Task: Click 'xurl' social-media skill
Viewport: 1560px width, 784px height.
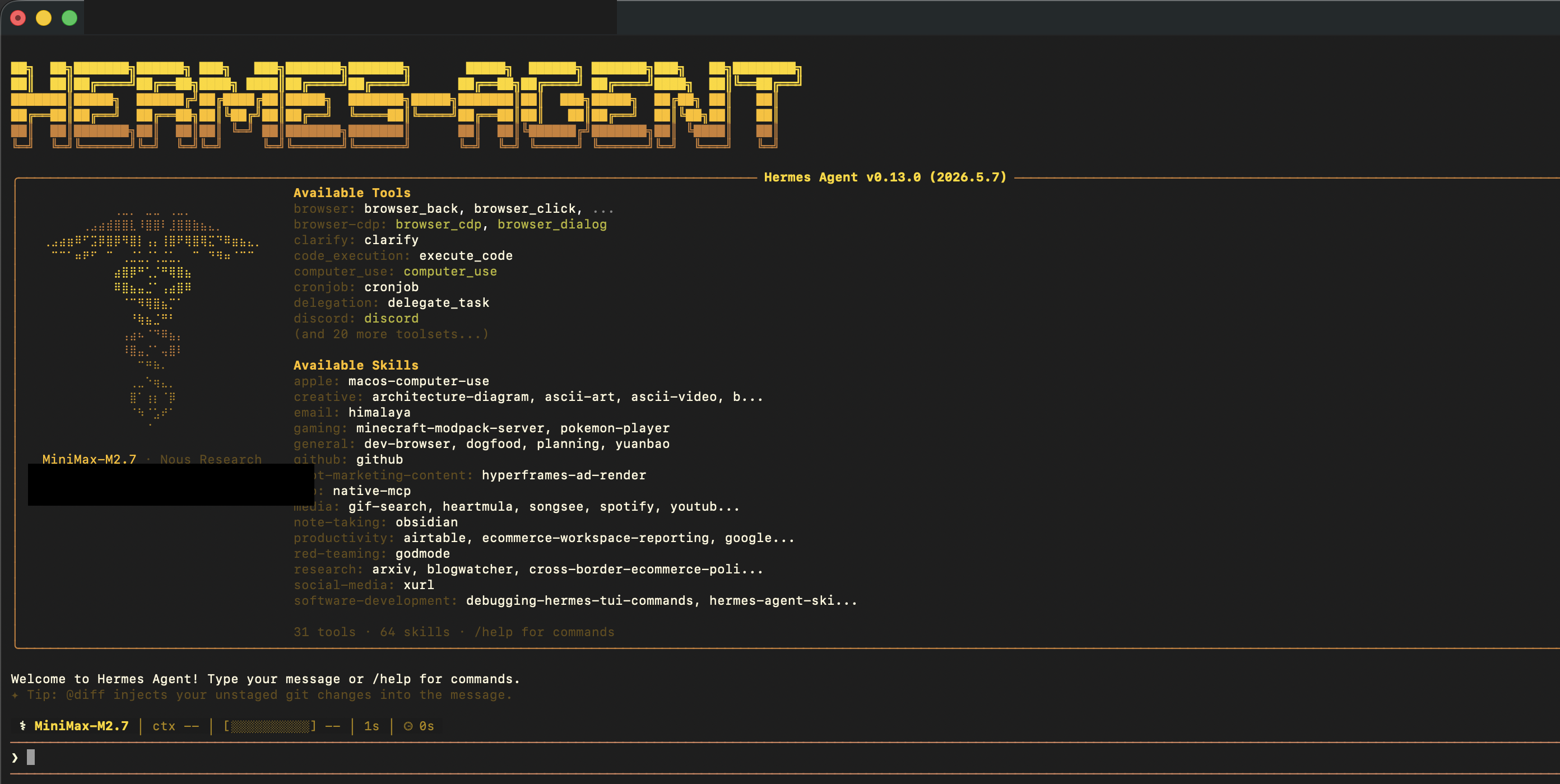Action: 419,585
